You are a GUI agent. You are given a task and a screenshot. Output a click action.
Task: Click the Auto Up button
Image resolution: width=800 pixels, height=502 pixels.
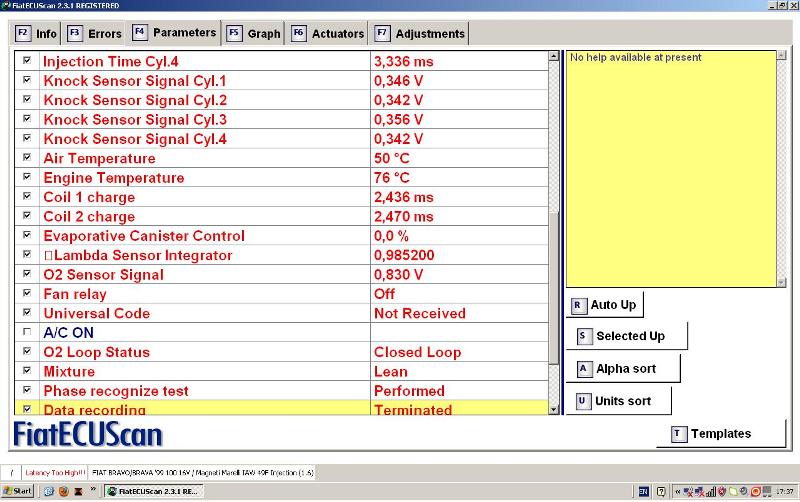click(x=604, y=305)
